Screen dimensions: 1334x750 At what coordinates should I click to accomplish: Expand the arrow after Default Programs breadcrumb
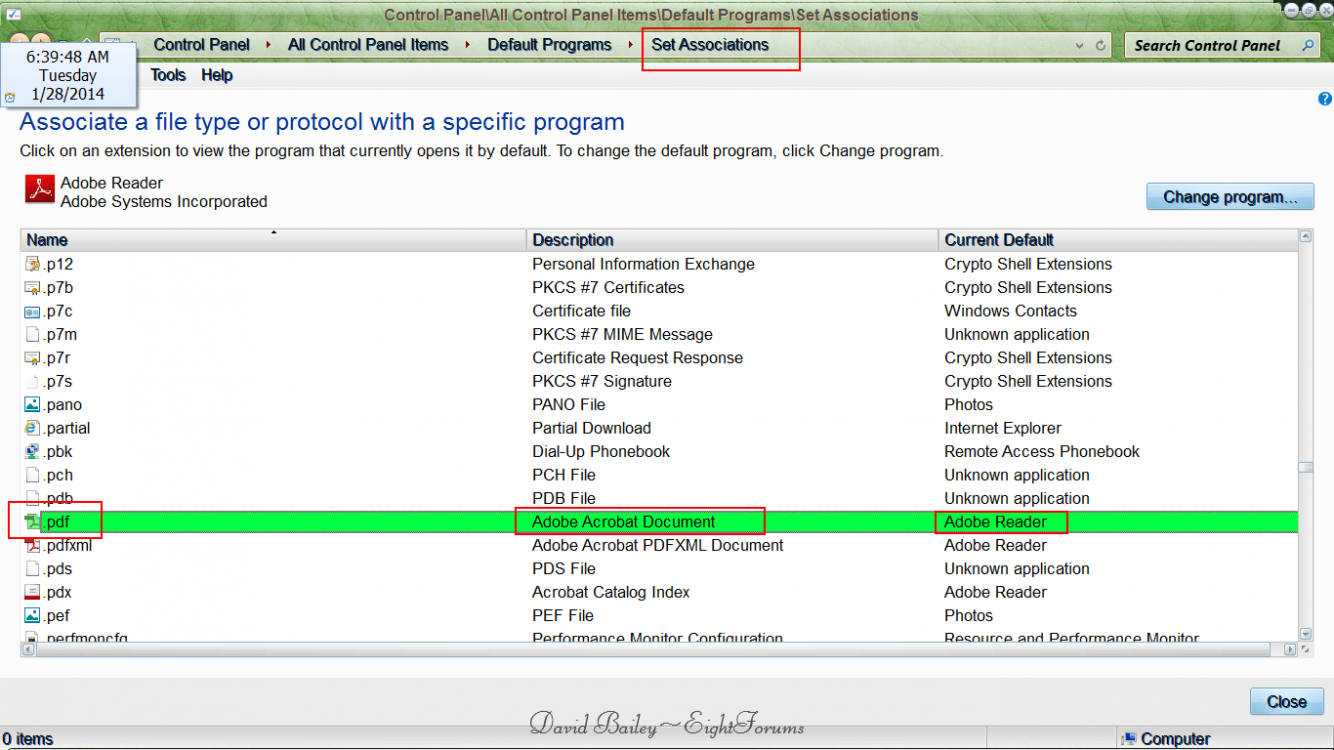pos(631,45)
